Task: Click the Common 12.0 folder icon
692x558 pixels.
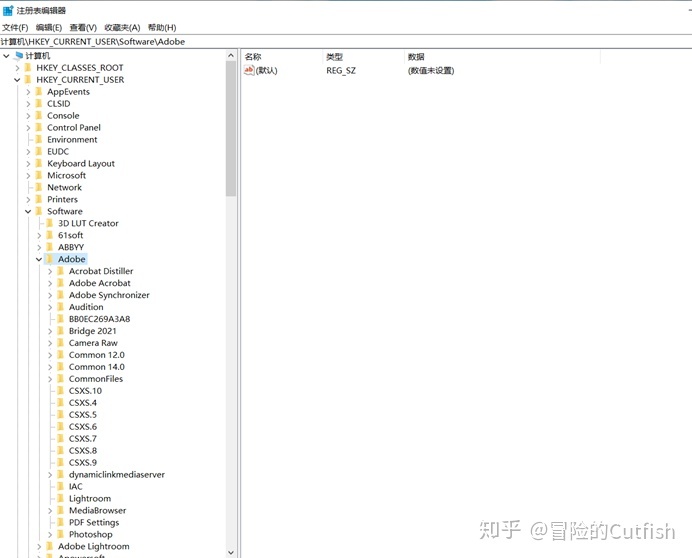Action: pos(61,355)
